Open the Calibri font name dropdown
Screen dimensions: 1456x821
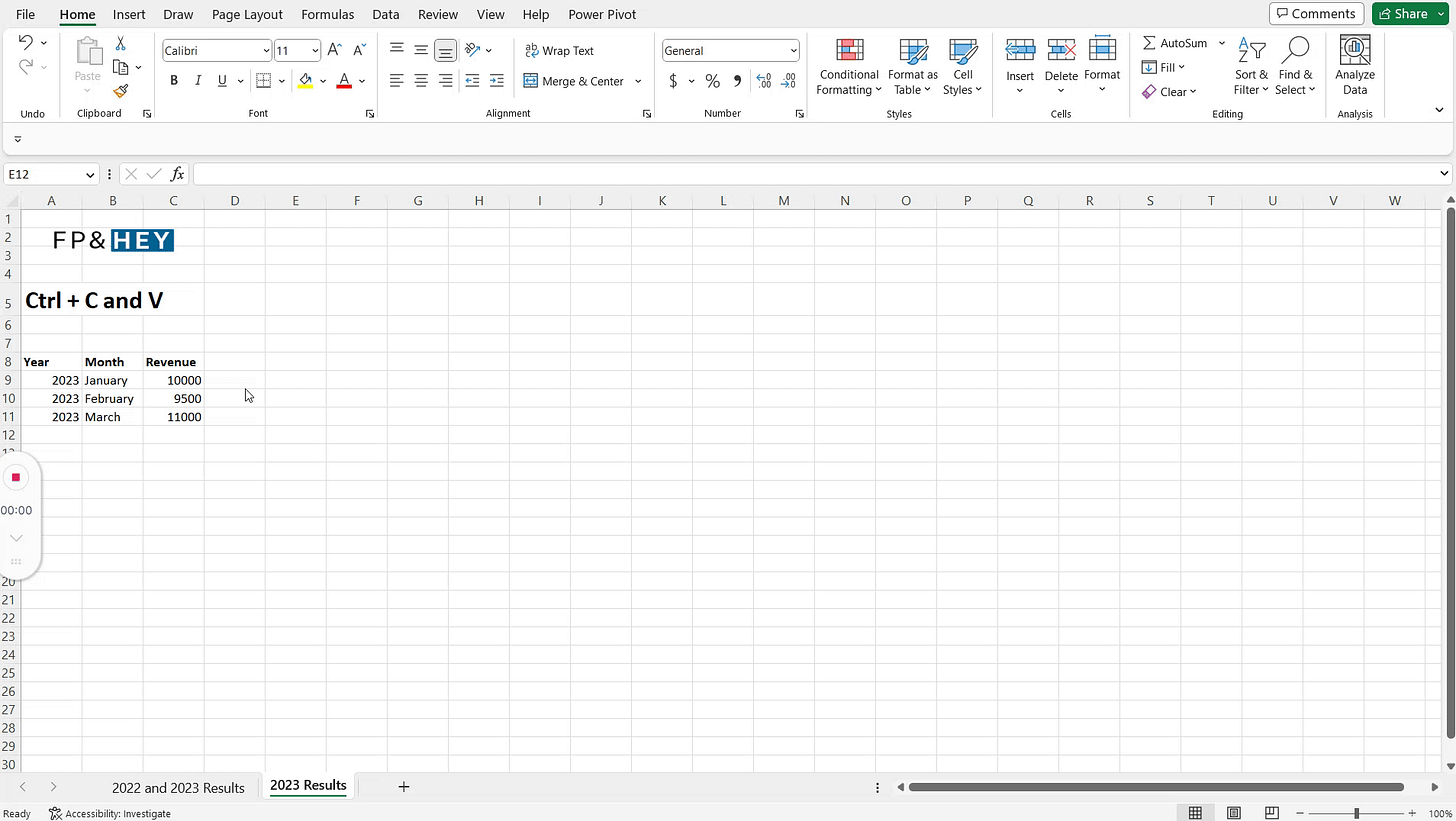tap(266, 51)
